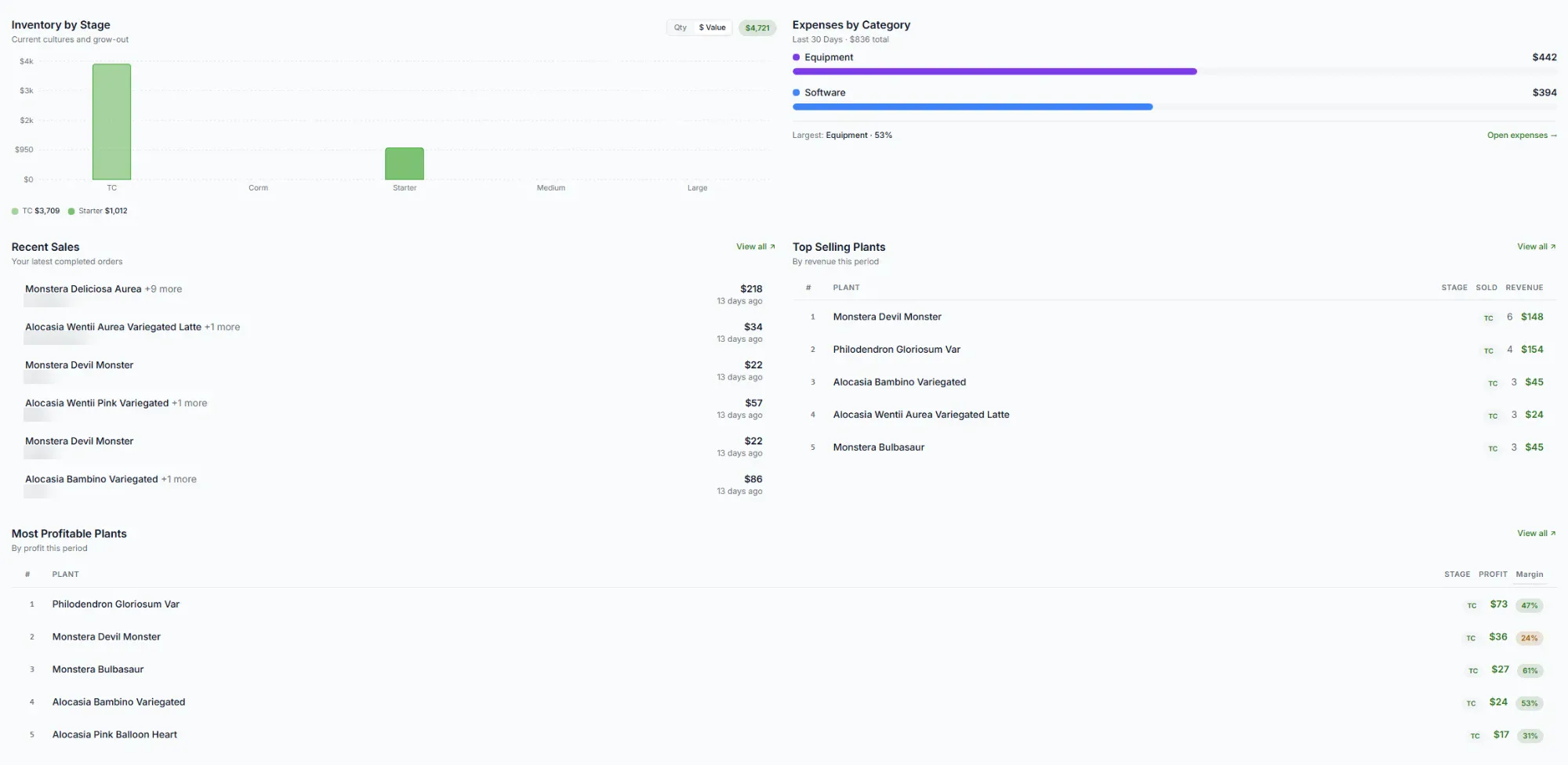Viewport: 1568px width, 765px height.
Task: Click the purple Equipment category dot
Action: click(797, 57)
